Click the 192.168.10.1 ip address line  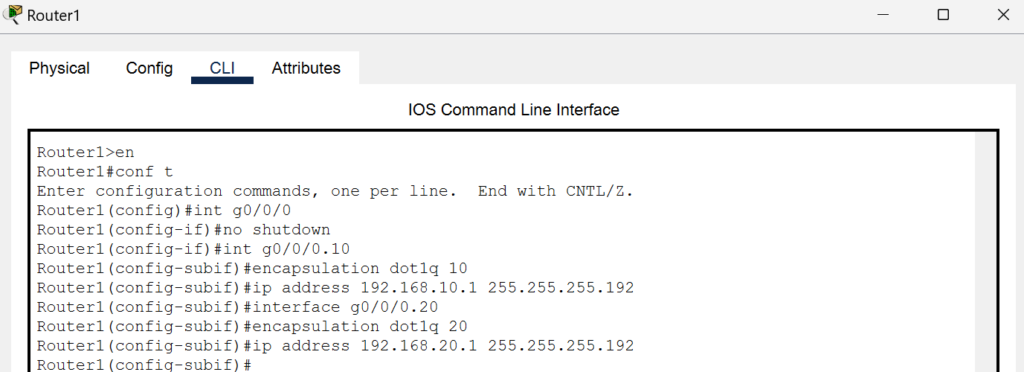[335, 288]
